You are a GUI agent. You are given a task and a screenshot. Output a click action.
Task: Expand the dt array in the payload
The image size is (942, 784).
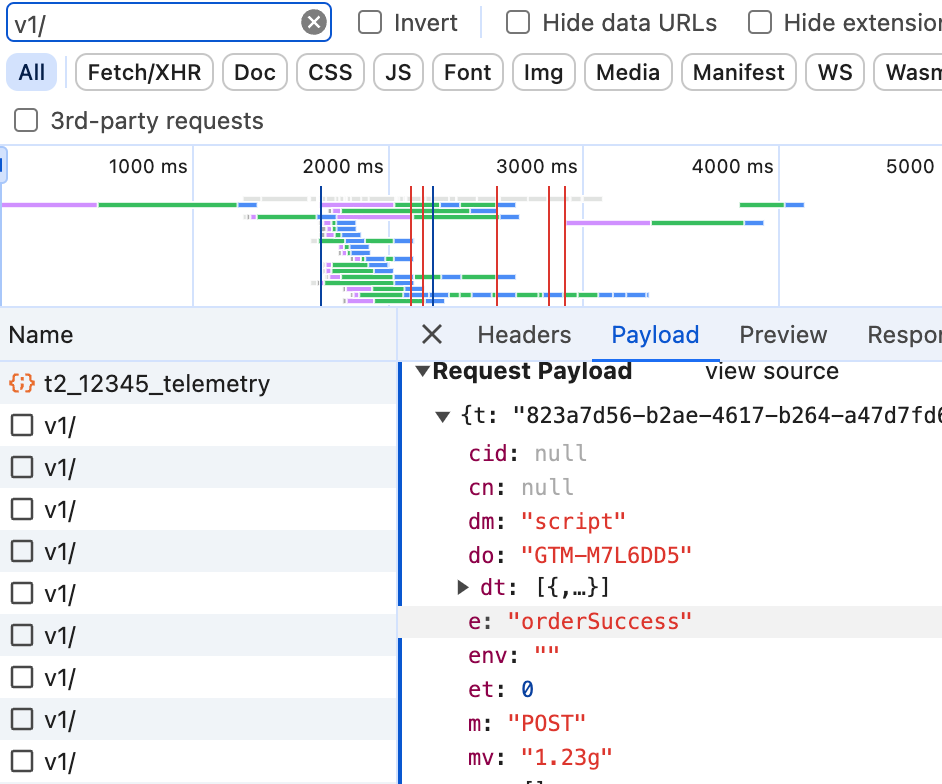(461, 587)
